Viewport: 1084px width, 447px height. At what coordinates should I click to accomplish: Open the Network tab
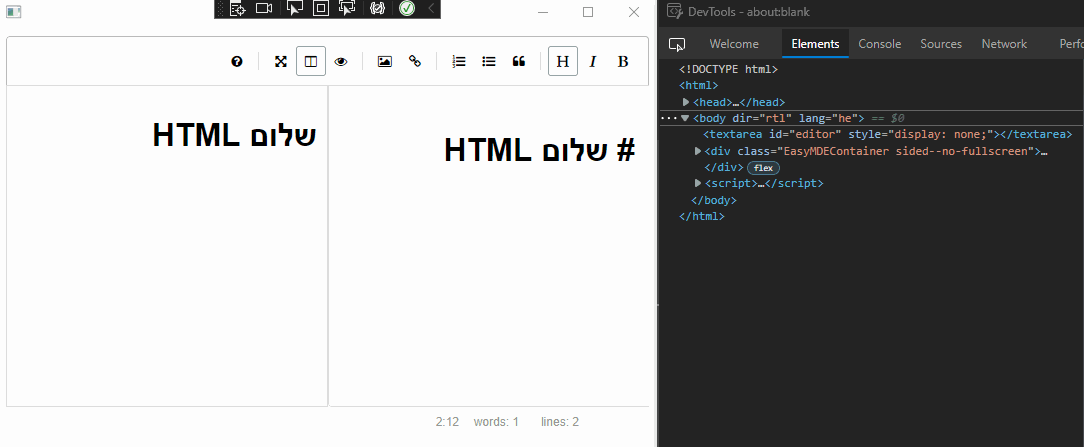(x=1004, y=44)
